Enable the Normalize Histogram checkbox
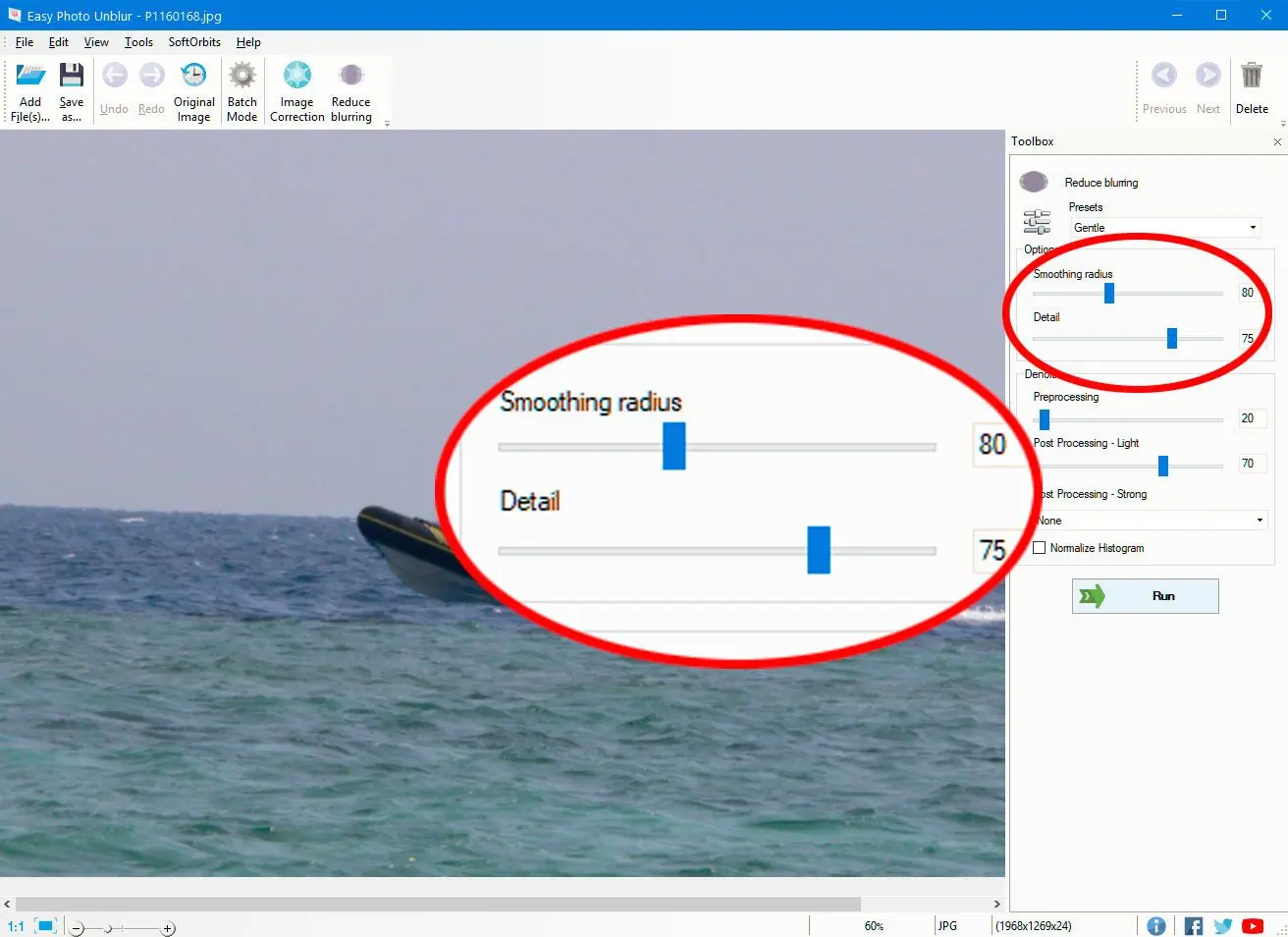 click(x=1039, y=548)
